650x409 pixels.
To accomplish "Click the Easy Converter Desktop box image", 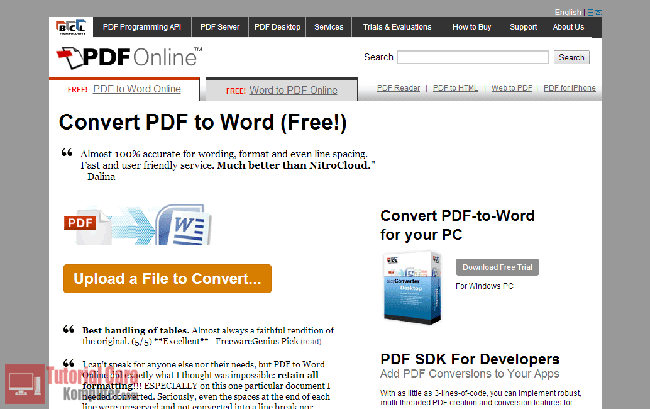I will [x=412, y=288].
